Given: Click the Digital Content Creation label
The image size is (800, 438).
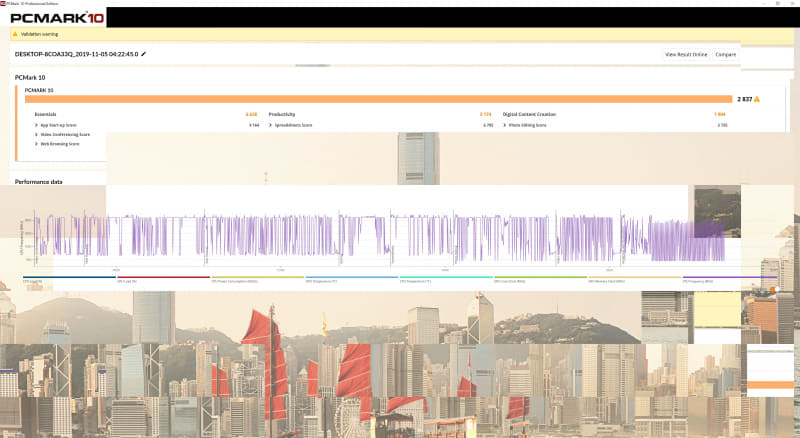Looking at the screenshot, I should click(x=529, y=114).
